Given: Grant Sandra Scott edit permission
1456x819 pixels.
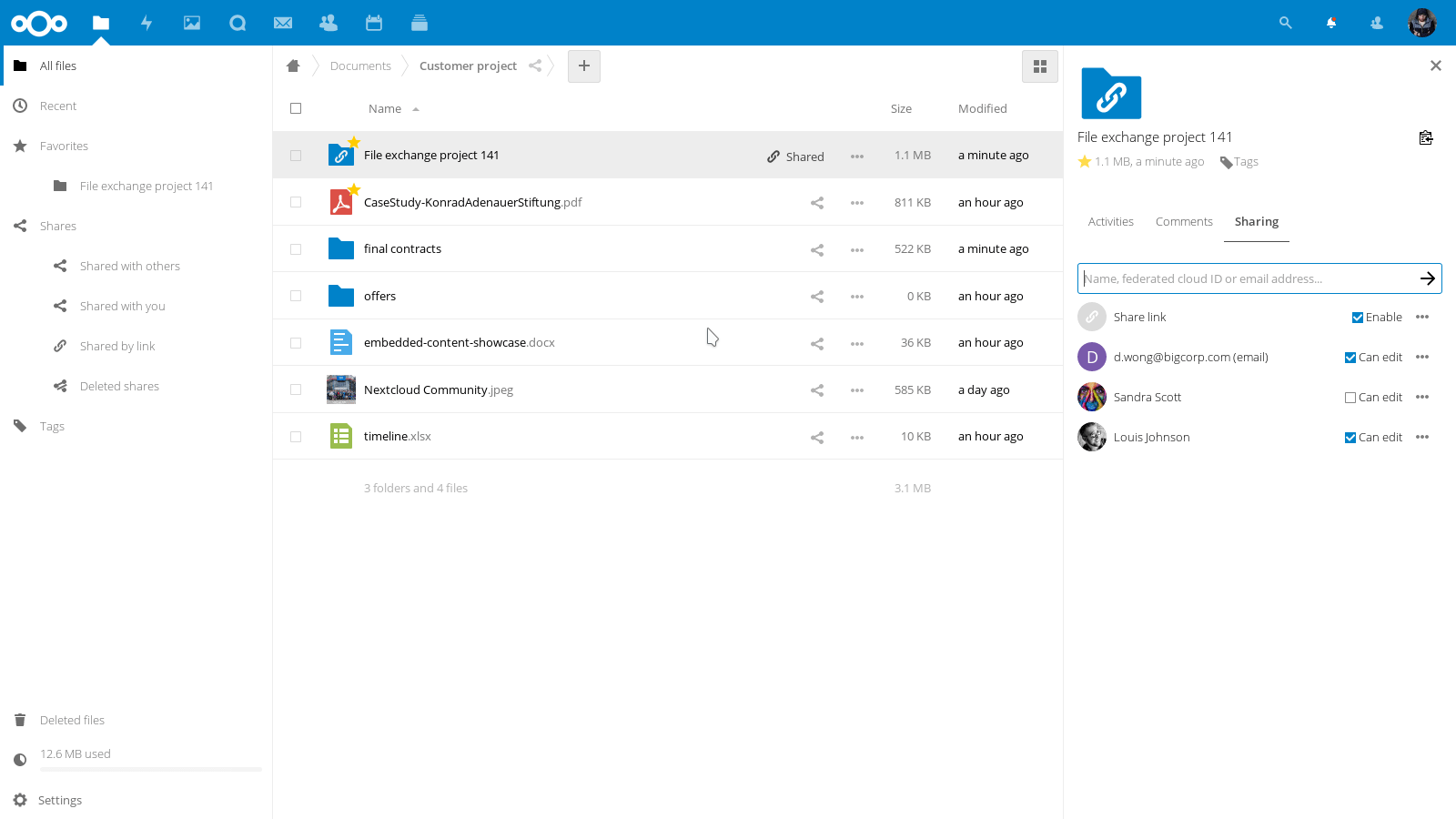Looking at the screenshot, I should click(1351, 397).
